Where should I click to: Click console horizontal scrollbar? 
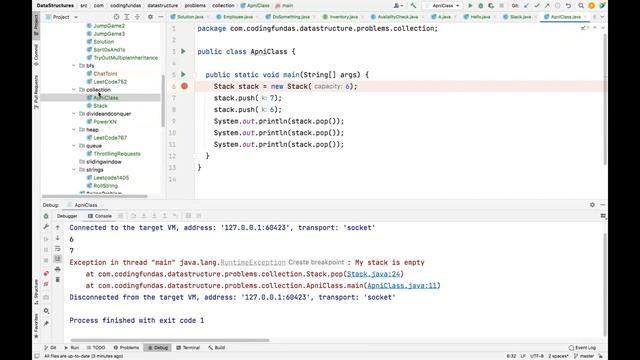[170, 340]
